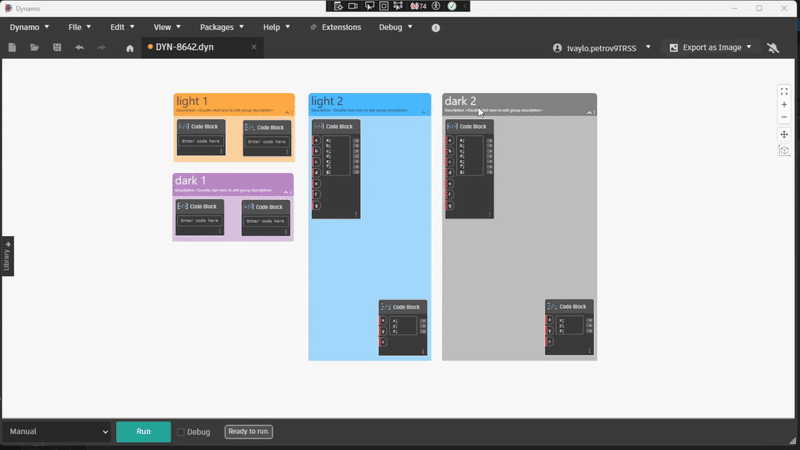800x450 pixels.
Task: Expand the Library side panel
Action: (x=7, y=257)
